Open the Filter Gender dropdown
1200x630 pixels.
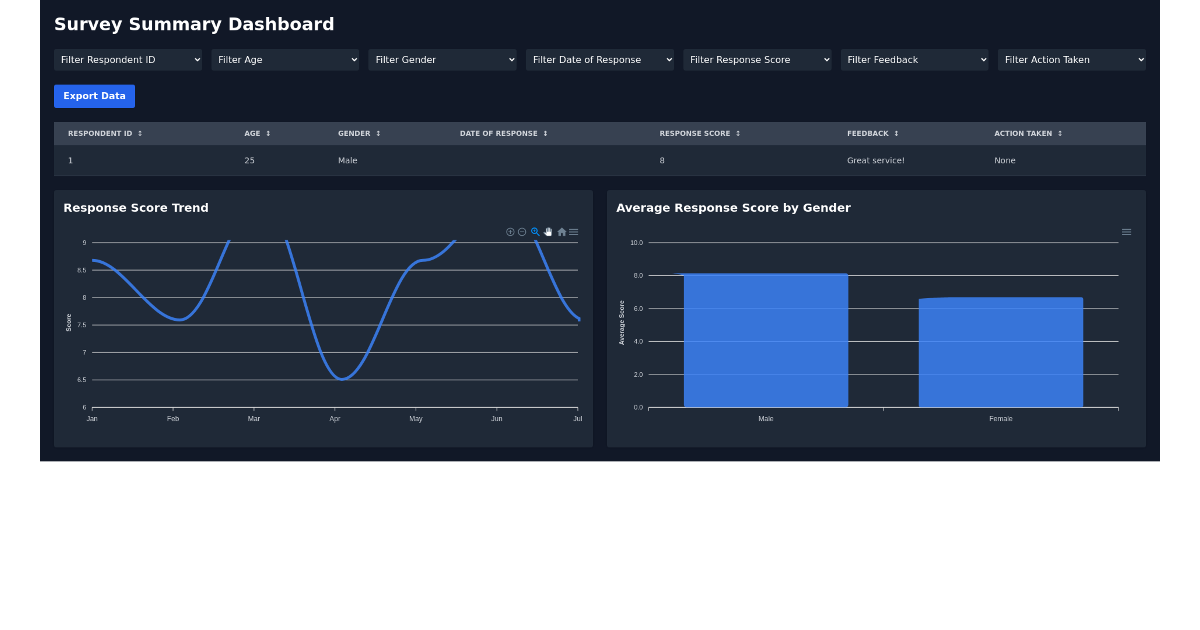click(442, 59)
